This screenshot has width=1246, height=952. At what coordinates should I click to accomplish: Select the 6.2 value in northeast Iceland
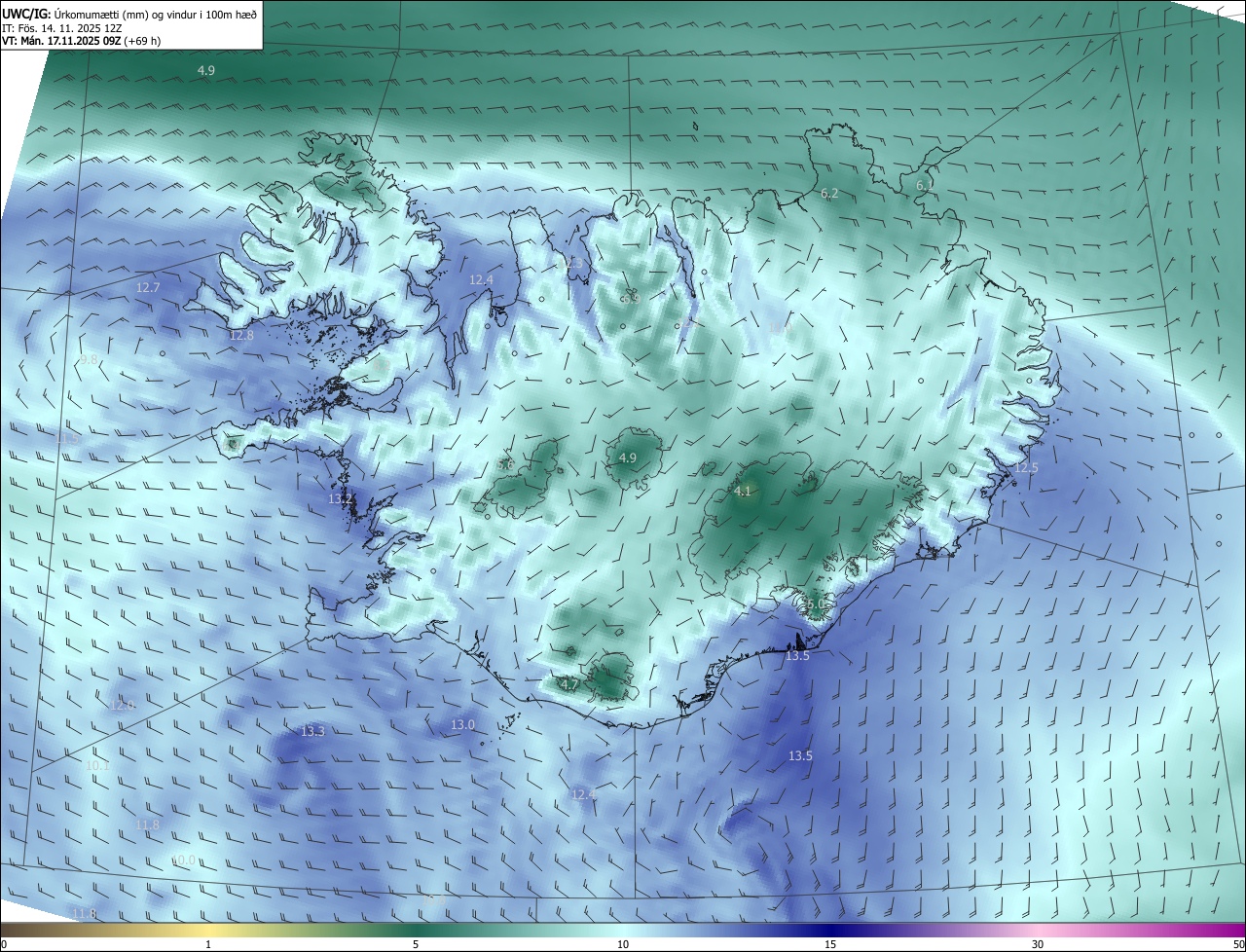[829, 194]
